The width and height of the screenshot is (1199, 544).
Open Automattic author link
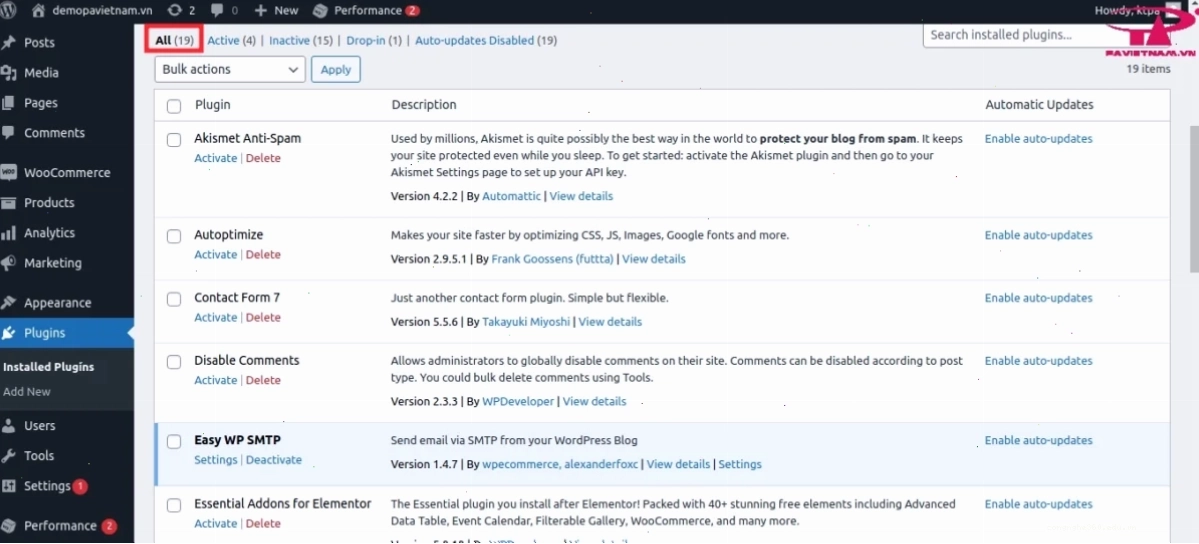point(512,196)
